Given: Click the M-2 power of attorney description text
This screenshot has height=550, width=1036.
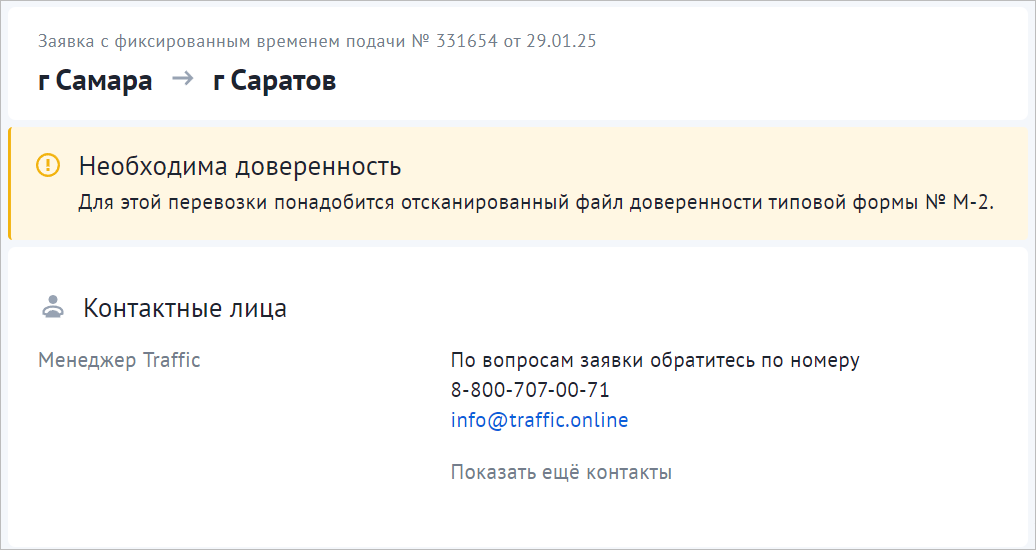Looking at the screenshot, I should 536,202.
